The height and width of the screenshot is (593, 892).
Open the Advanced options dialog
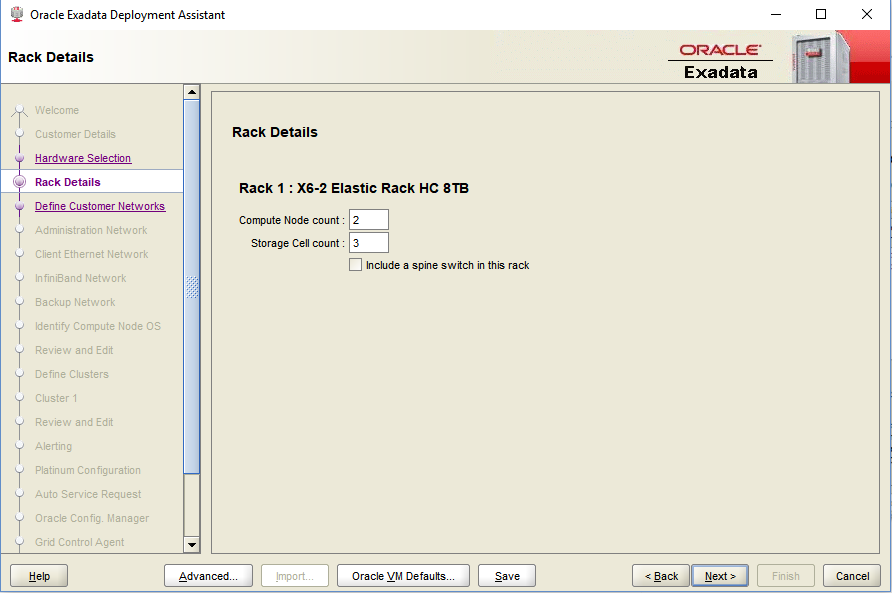pos(208,576)
